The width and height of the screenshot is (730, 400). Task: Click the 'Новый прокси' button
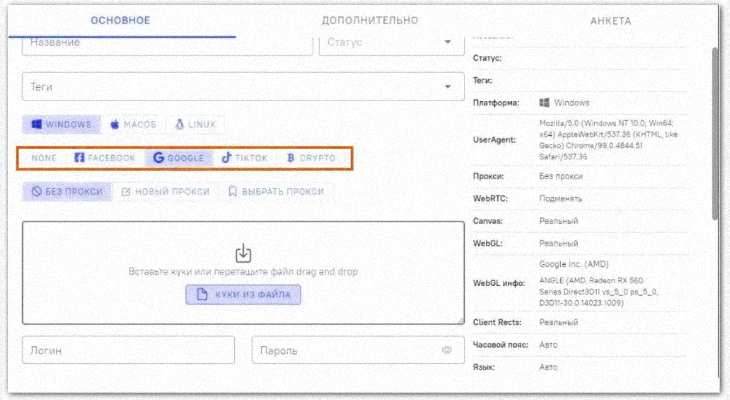pos(165,191)
